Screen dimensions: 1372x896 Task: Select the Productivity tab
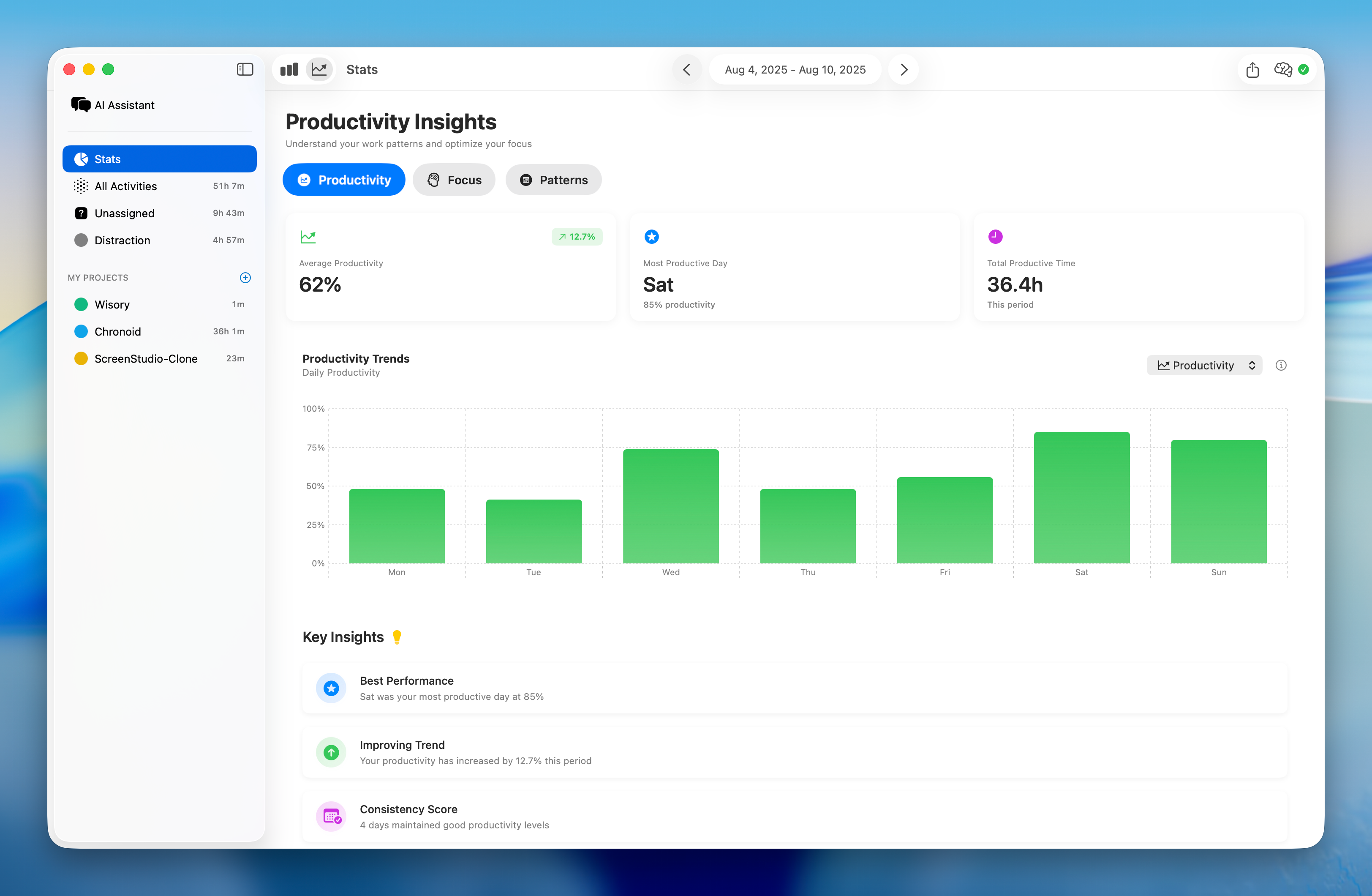tap(344, 180)
